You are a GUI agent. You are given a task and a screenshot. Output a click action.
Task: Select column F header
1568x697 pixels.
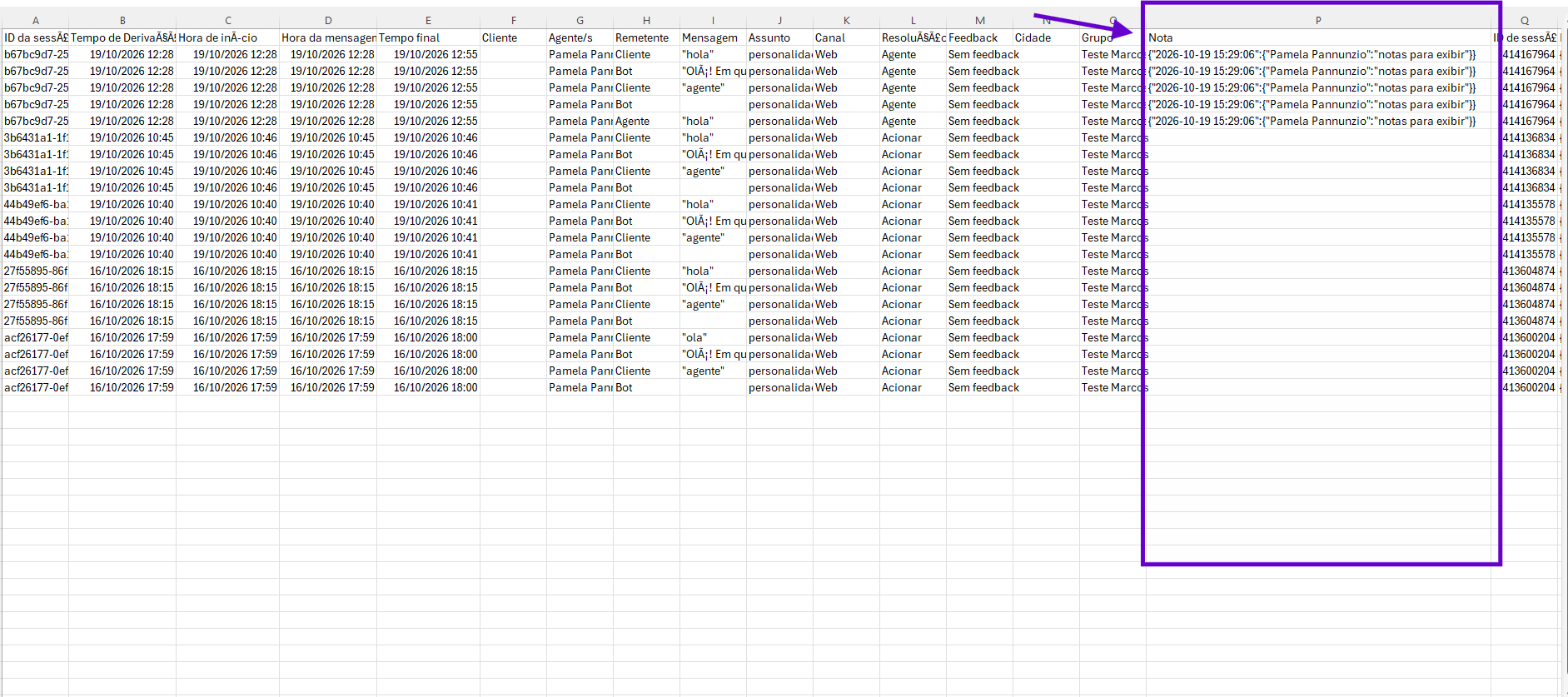pyautogui.click(x=514, y=20)
